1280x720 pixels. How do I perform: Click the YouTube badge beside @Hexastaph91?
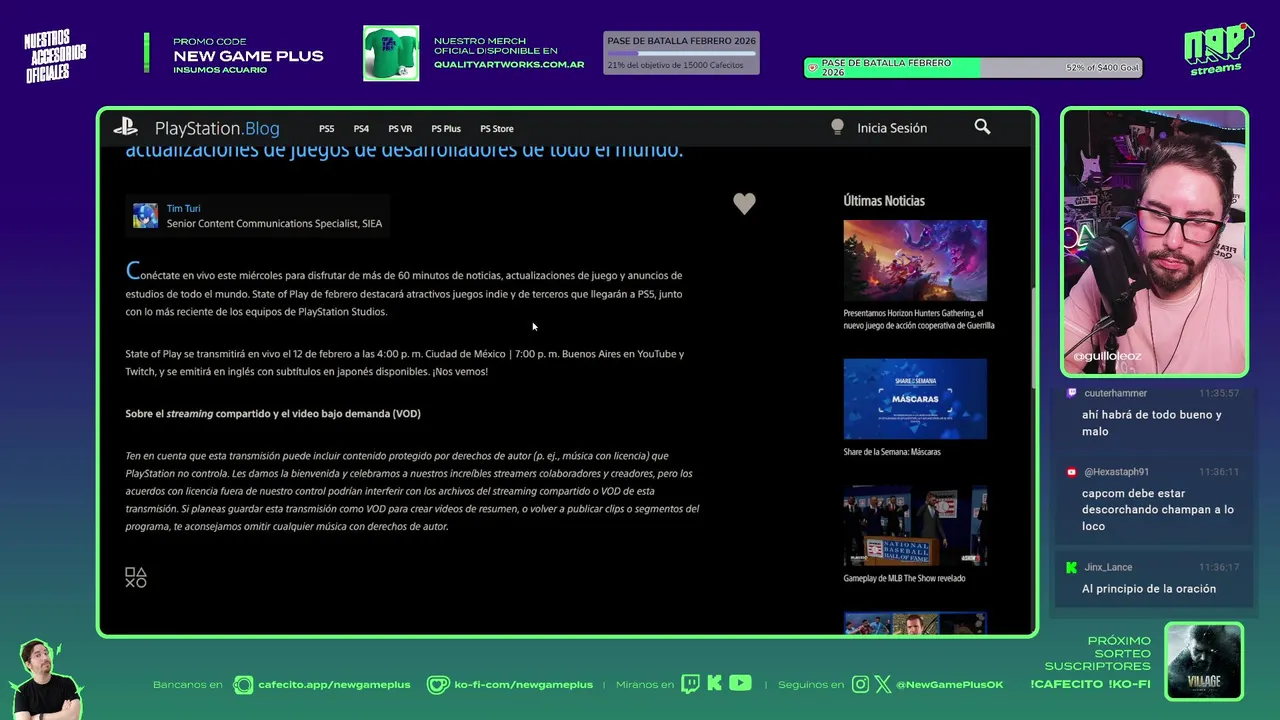coord(1072,472)
